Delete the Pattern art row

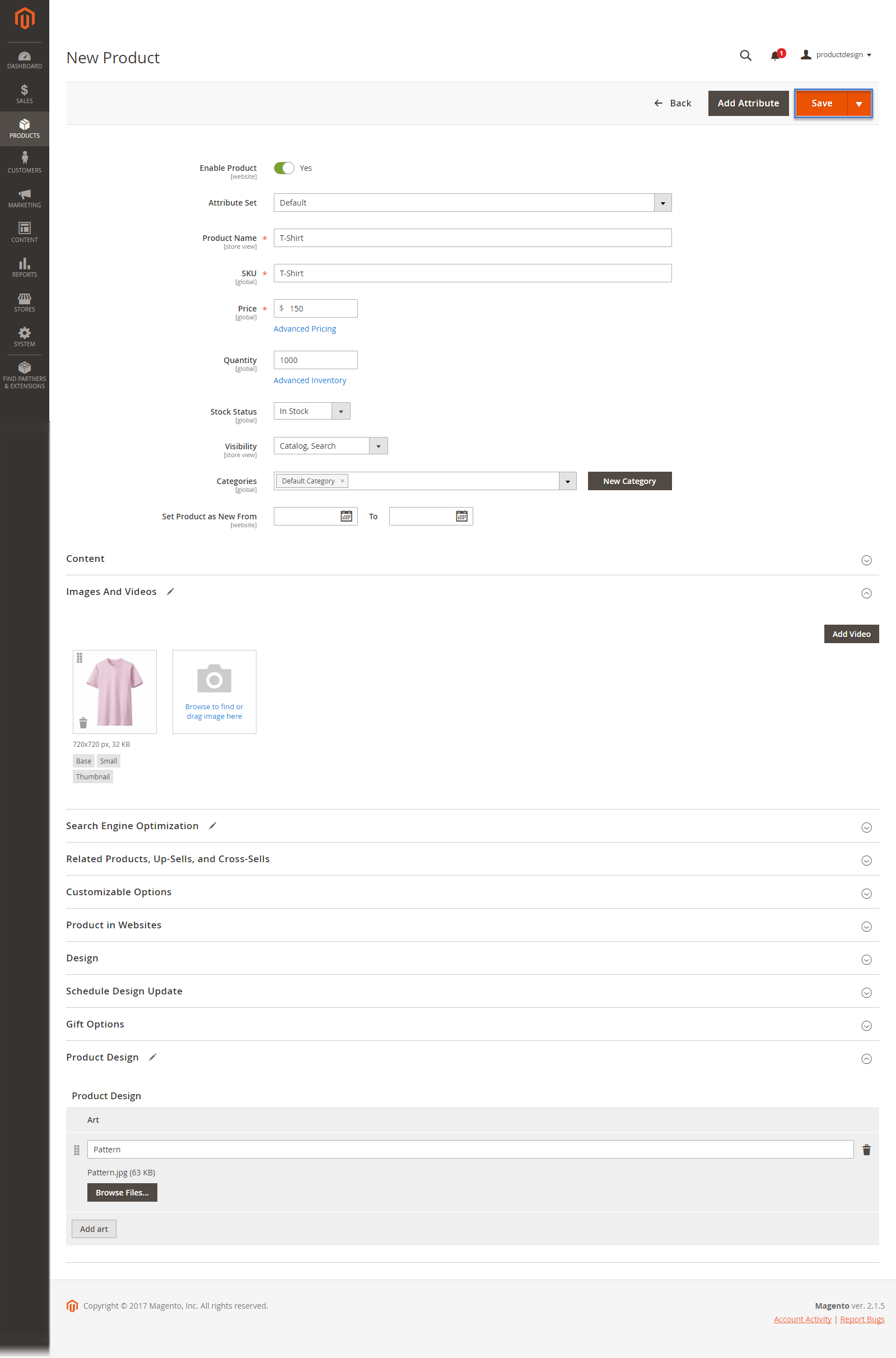866,1150
